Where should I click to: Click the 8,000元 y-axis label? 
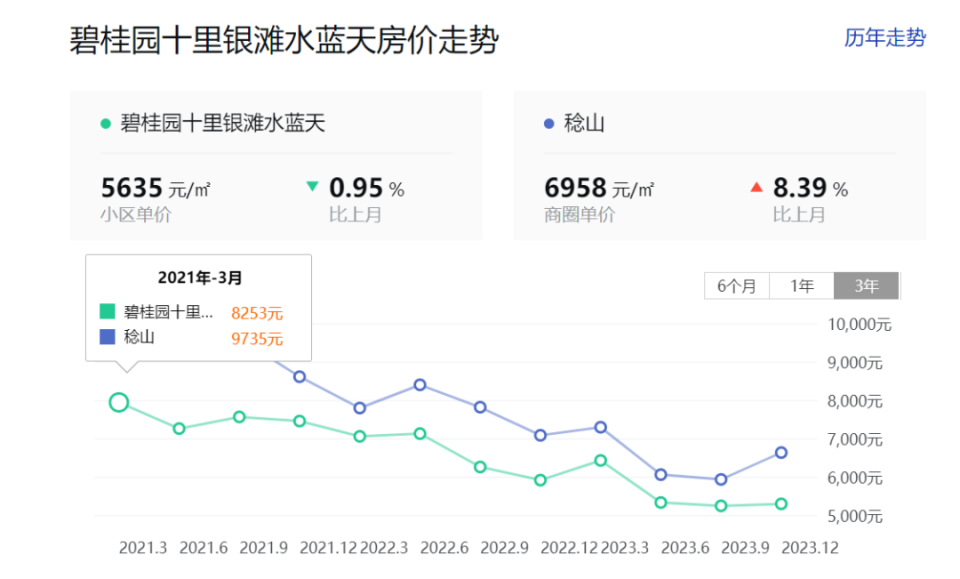[855, 402]
